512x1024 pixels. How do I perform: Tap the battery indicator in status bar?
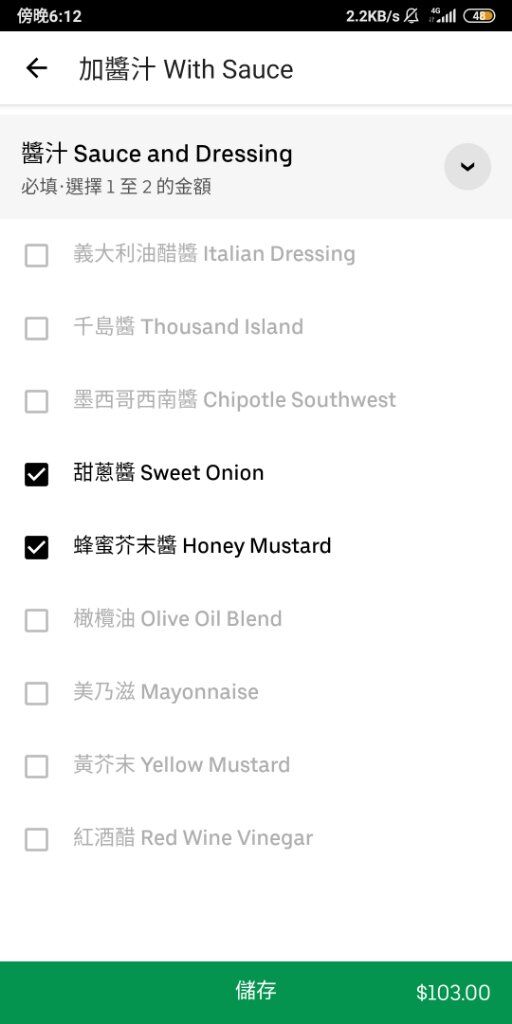click(x=479, y=16)
